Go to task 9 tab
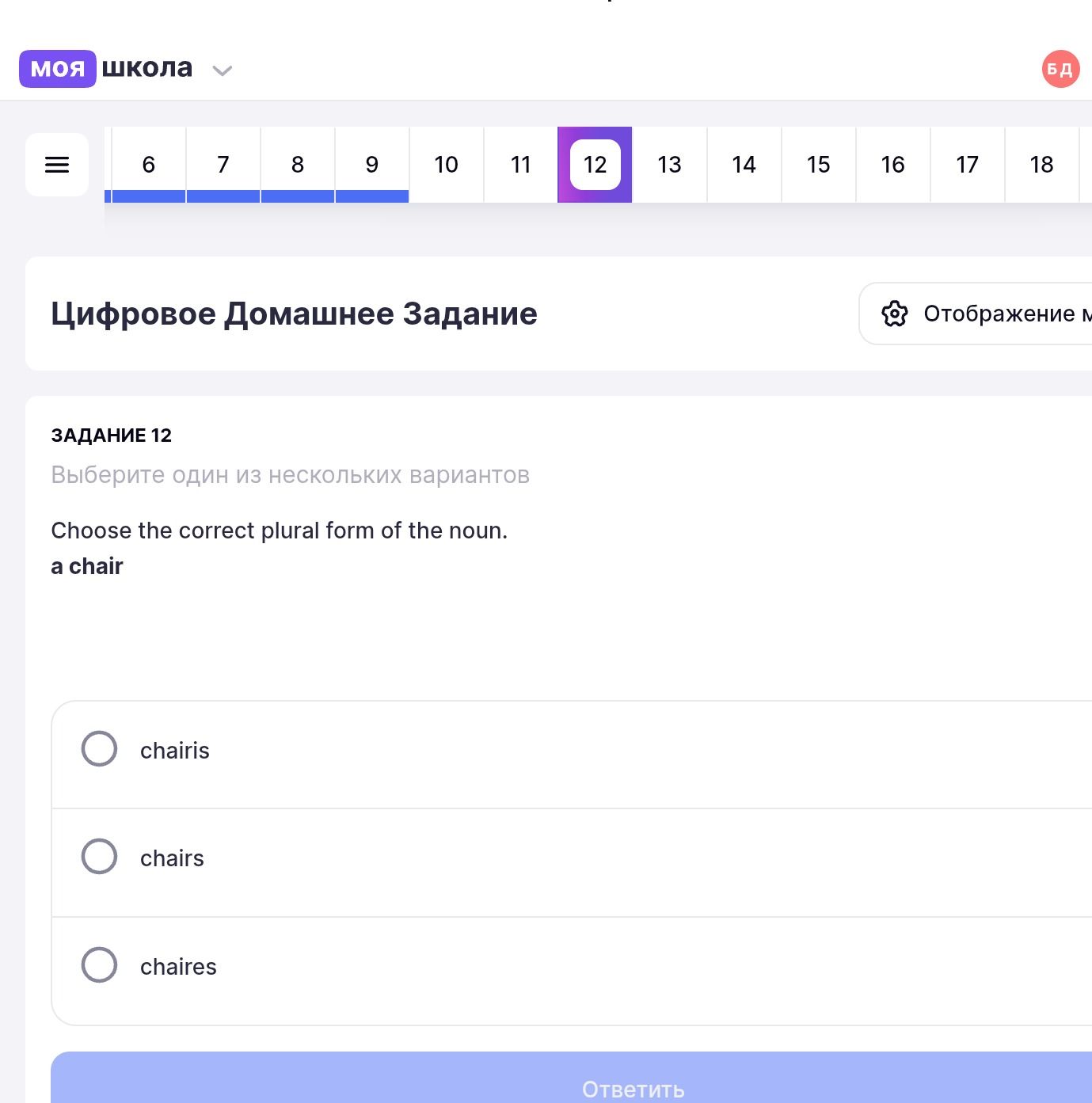This screenshot has width=1092, height=1103. pos(372,165)
